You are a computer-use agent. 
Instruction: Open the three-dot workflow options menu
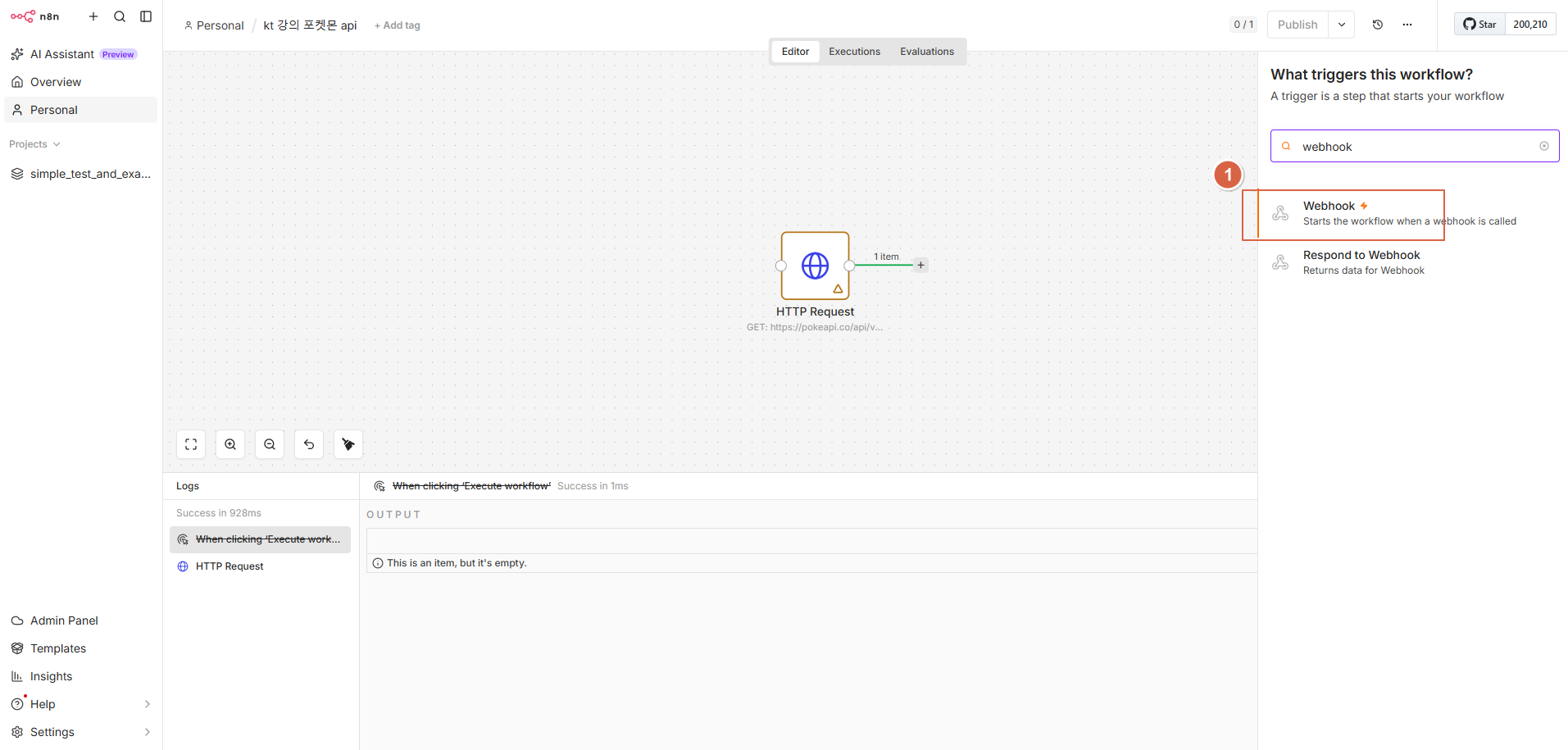tap(1407, 25)
